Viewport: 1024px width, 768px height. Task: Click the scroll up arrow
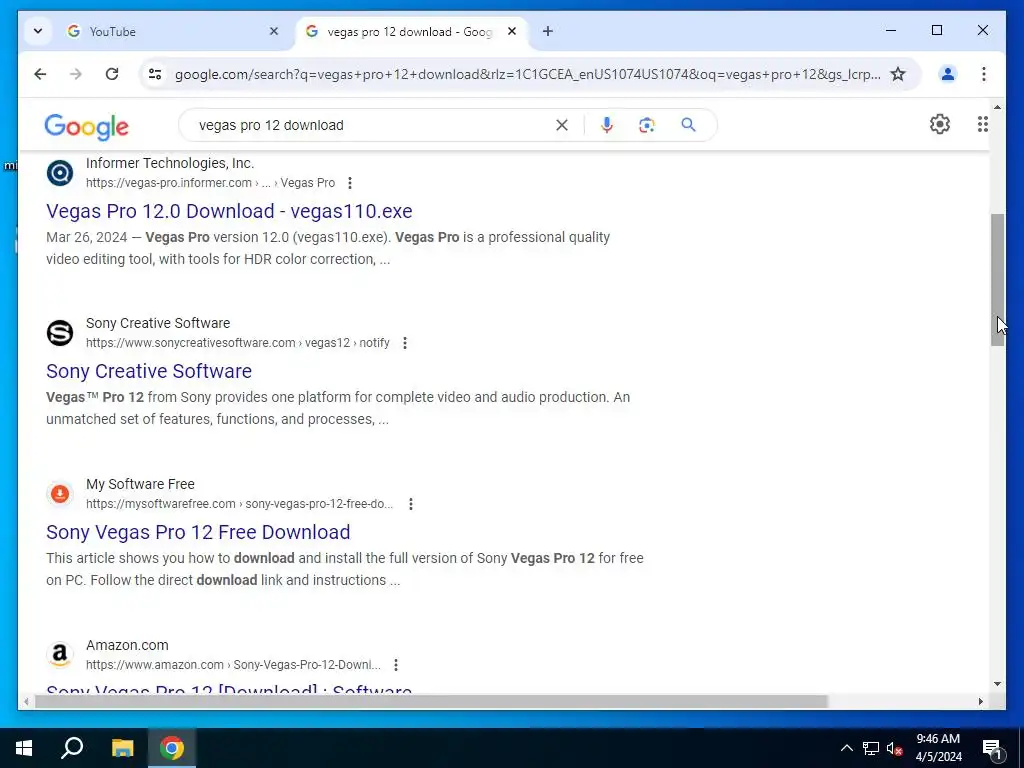997,107
